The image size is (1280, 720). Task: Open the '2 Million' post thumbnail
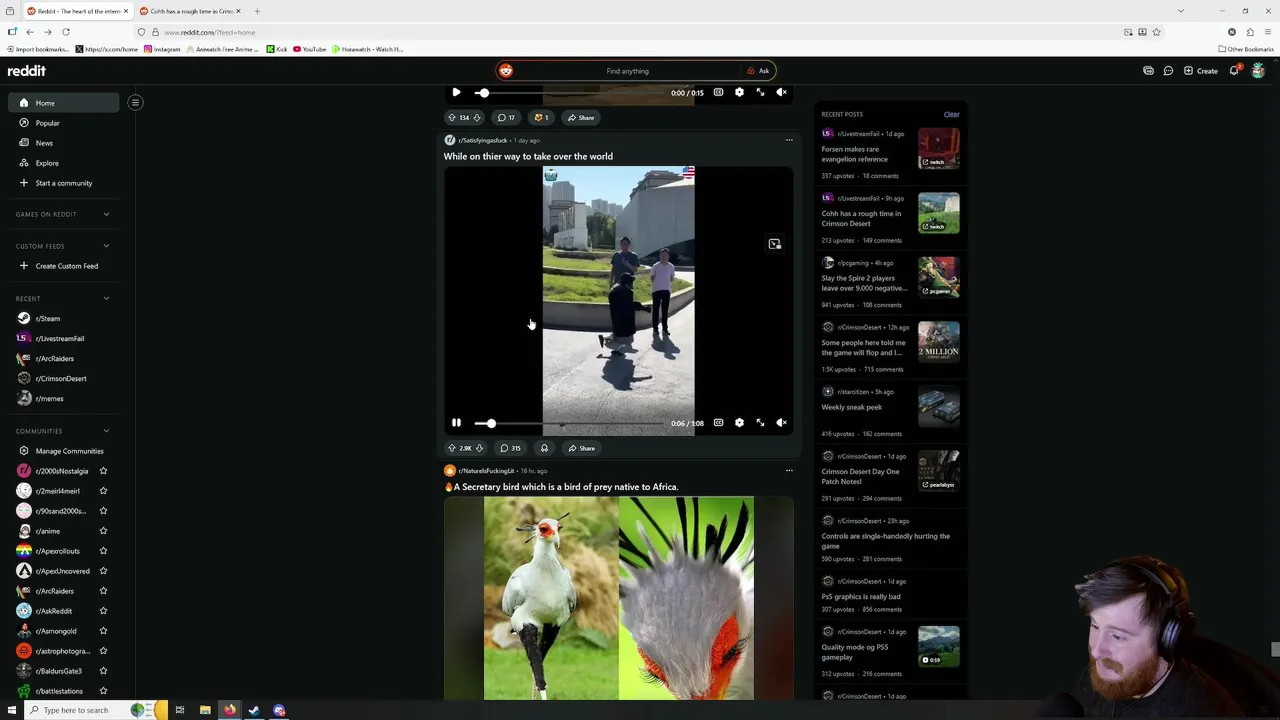coord(939,341)
